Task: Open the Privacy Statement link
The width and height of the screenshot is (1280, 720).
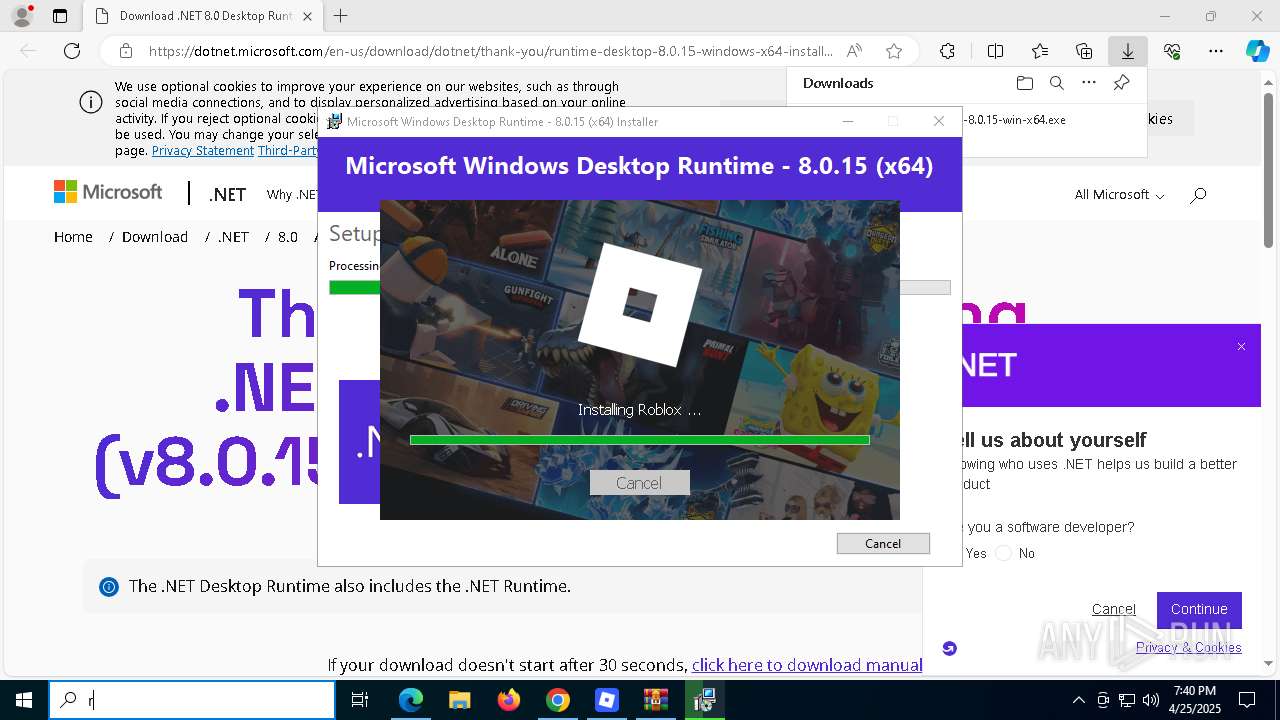Action: pos(203,150)
